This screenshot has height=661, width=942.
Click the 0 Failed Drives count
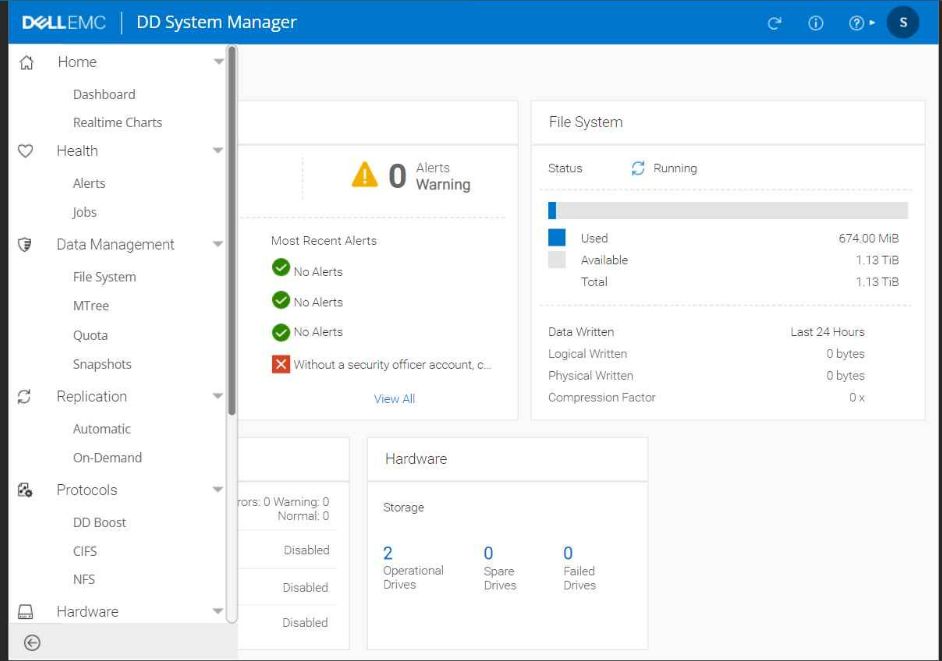pyautogui.click(x=568, y=553)
